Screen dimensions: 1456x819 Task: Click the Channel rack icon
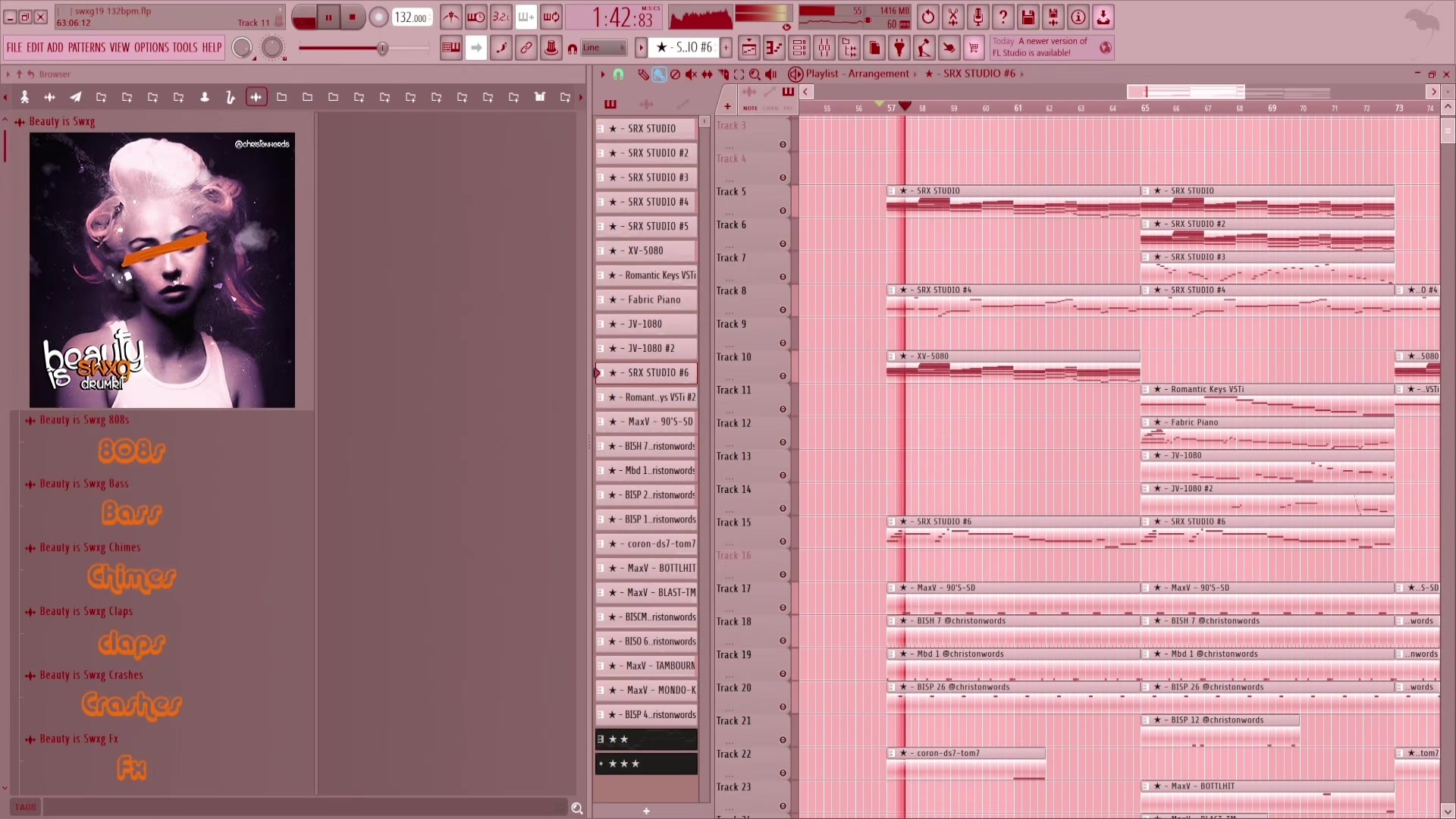tap(799, 49)
